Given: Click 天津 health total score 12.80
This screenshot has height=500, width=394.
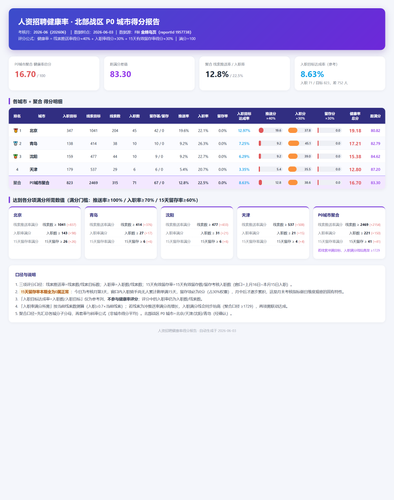Looking at the screenshot, I should 355,169.
